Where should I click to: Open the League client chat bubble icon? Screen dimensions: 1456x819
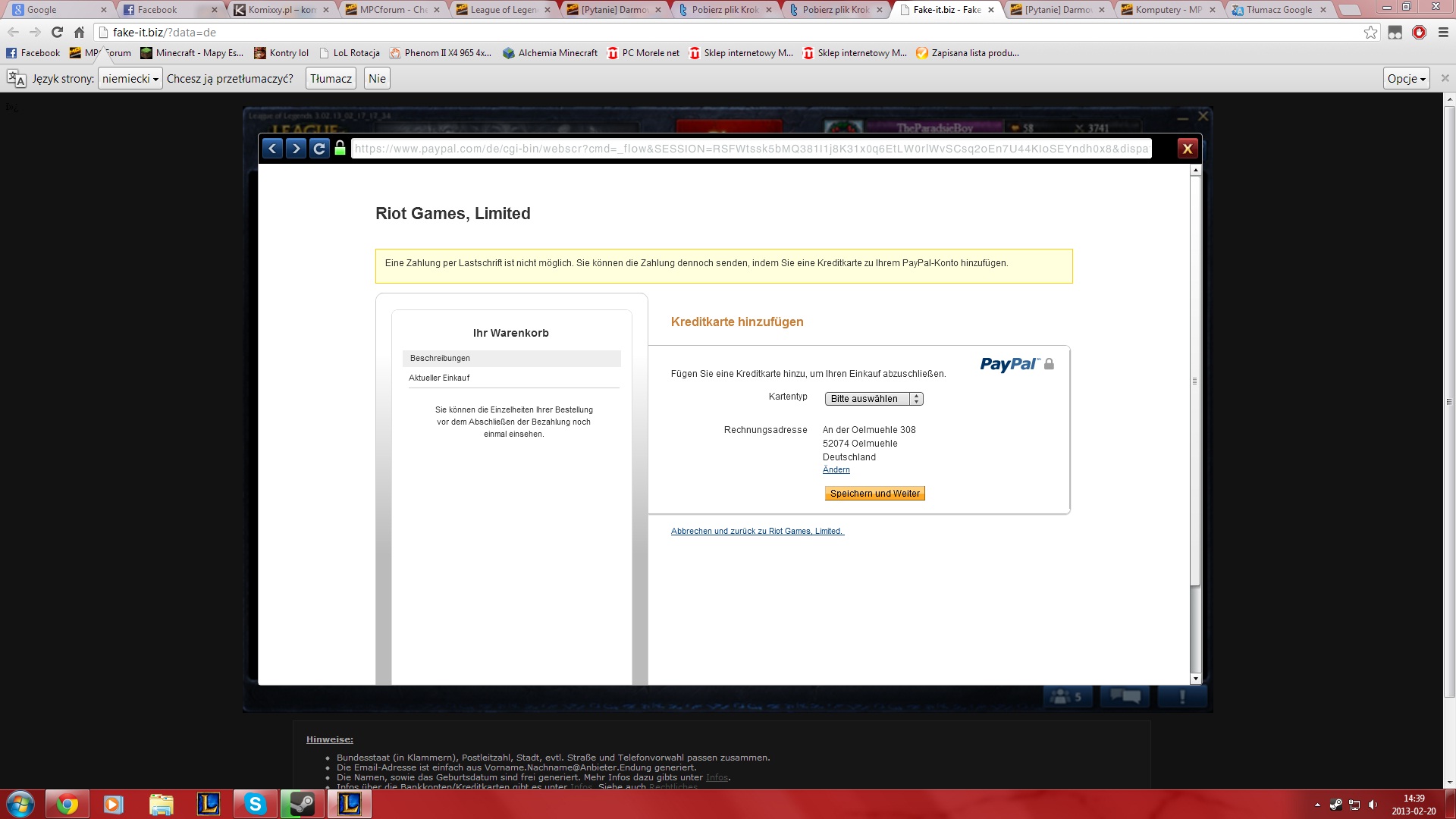(1125, 696)
